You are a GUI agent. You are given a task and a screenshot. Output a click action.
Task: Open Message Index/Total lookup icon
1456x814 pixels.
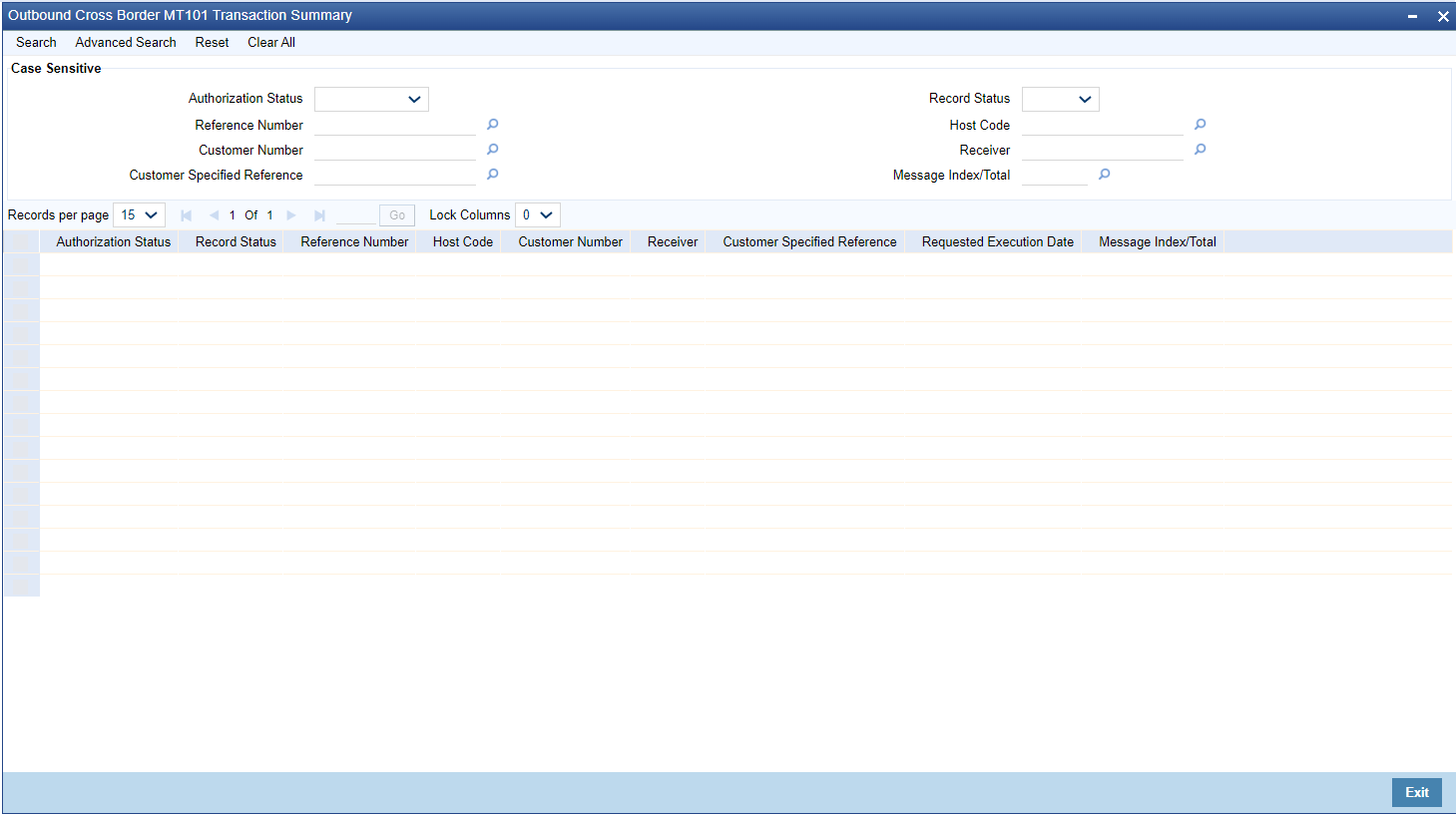pos(1105,175)
